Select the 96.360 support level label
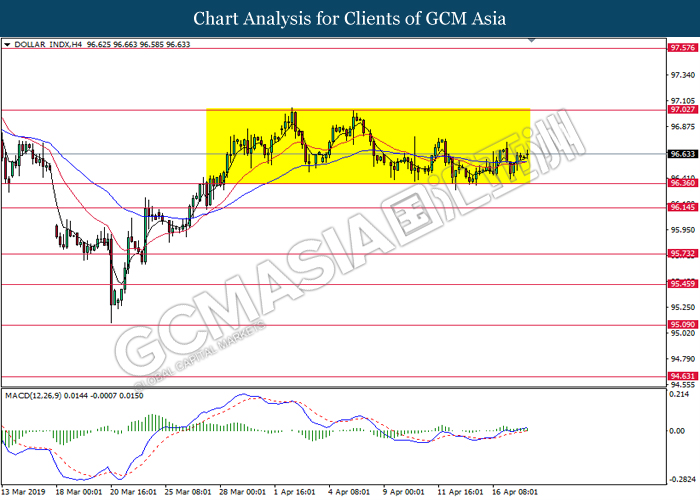 coord(683,183)
